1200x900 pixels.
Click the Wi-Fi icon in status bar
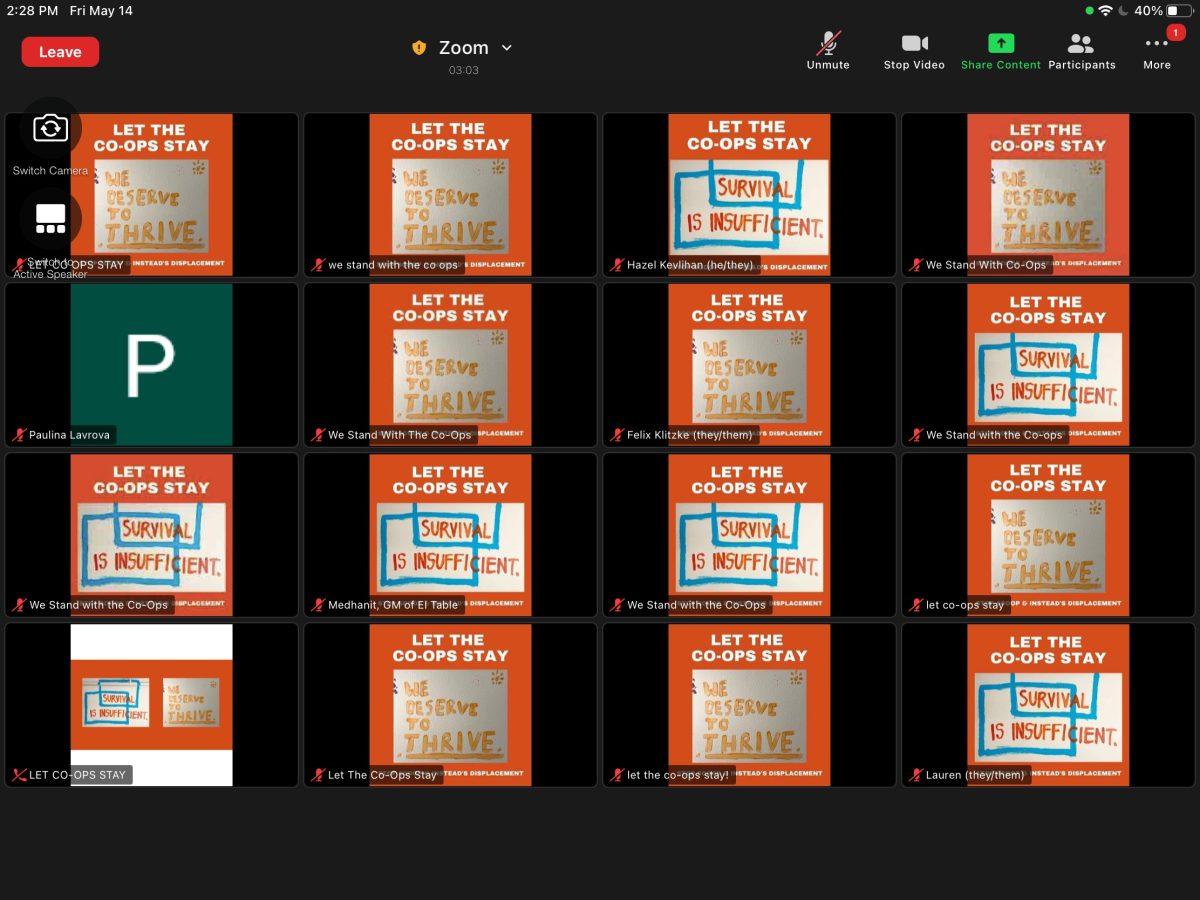(1105, 11)
